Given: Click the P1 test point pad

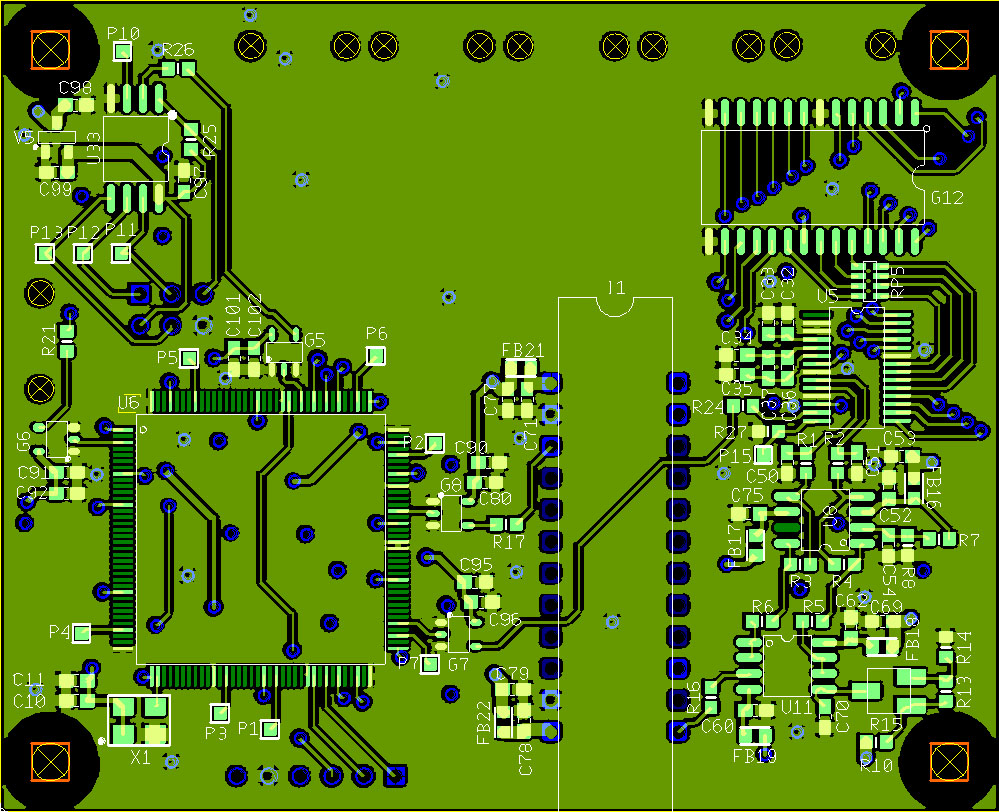Looking at the screenshot, I should click(x=269, y=729).
